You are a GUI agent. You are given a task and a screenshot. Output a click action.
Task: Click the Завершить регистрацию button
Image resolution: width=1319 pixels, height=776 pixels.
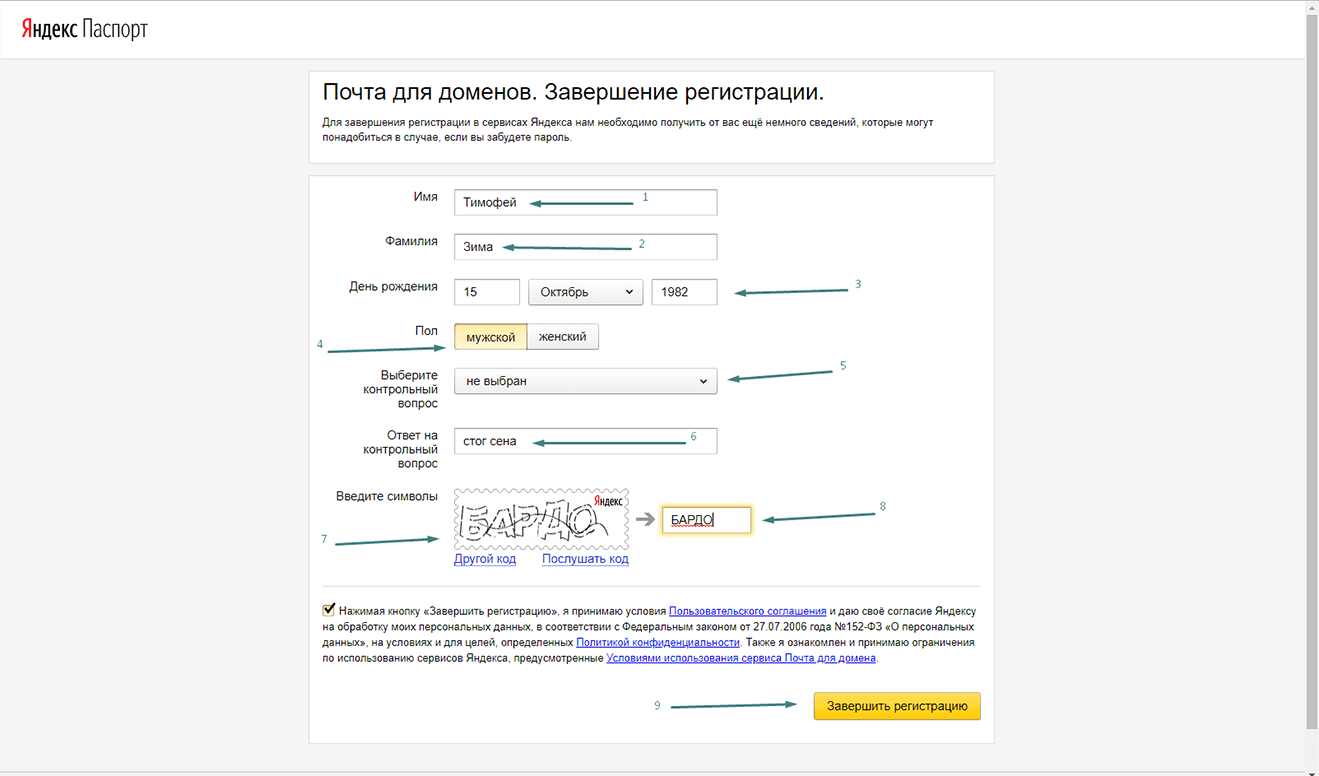point(897,706)
